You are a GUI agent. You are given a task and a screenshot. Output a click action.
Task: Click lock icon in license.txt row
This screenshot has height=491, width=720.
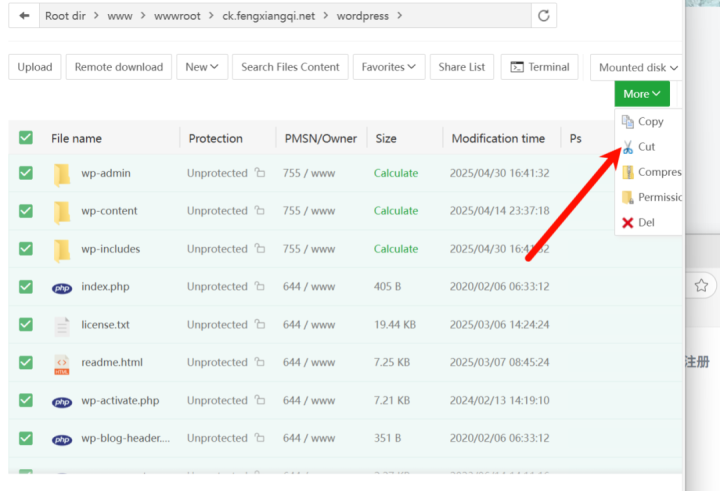pos(260,324)
